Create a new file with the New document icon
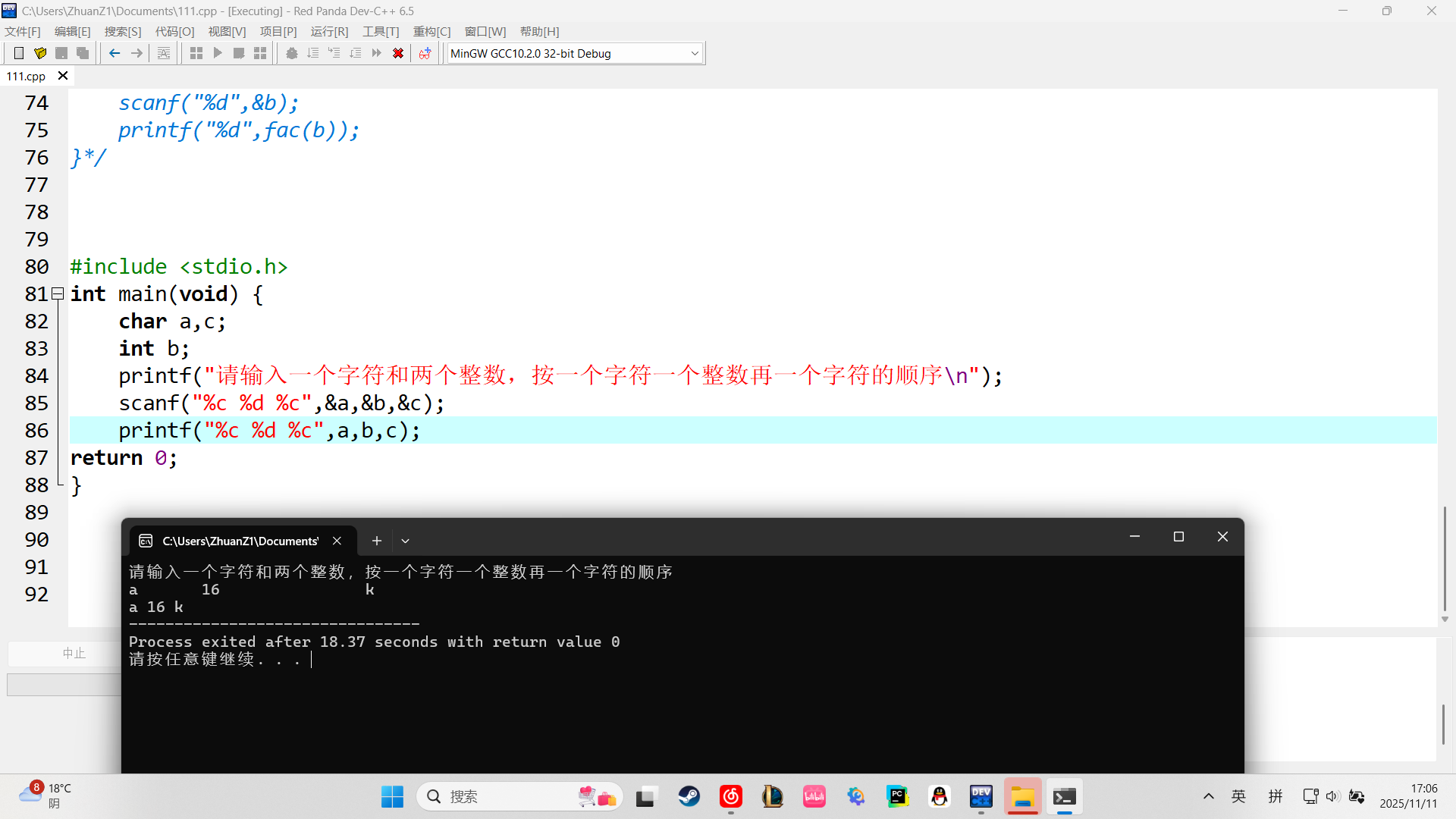This screenshot has height=819, width=1456. click(x=19, y=52)
